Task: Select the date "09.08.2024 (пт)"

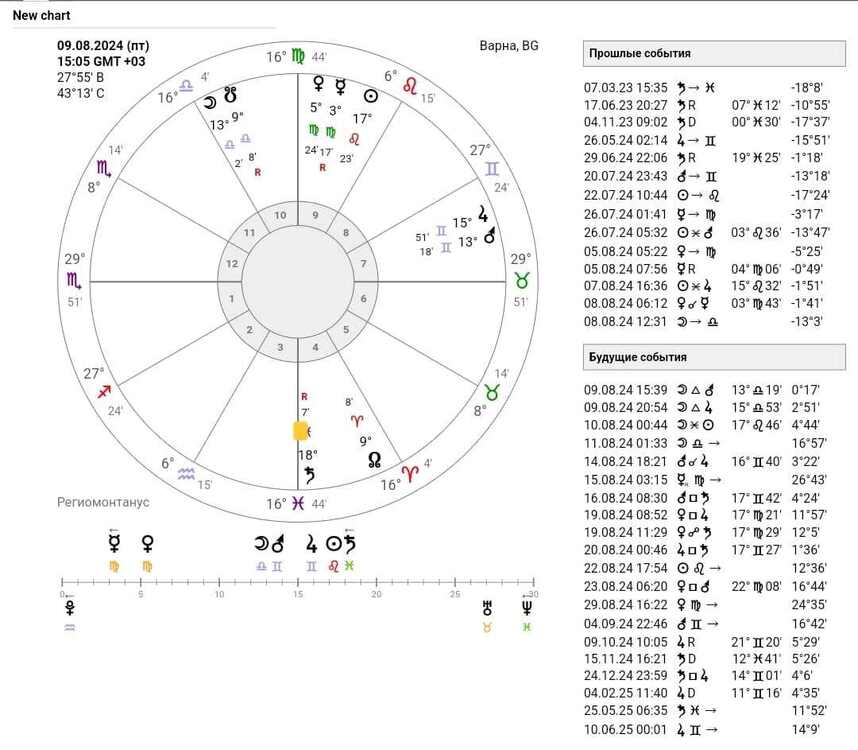Action: point(103,45)
